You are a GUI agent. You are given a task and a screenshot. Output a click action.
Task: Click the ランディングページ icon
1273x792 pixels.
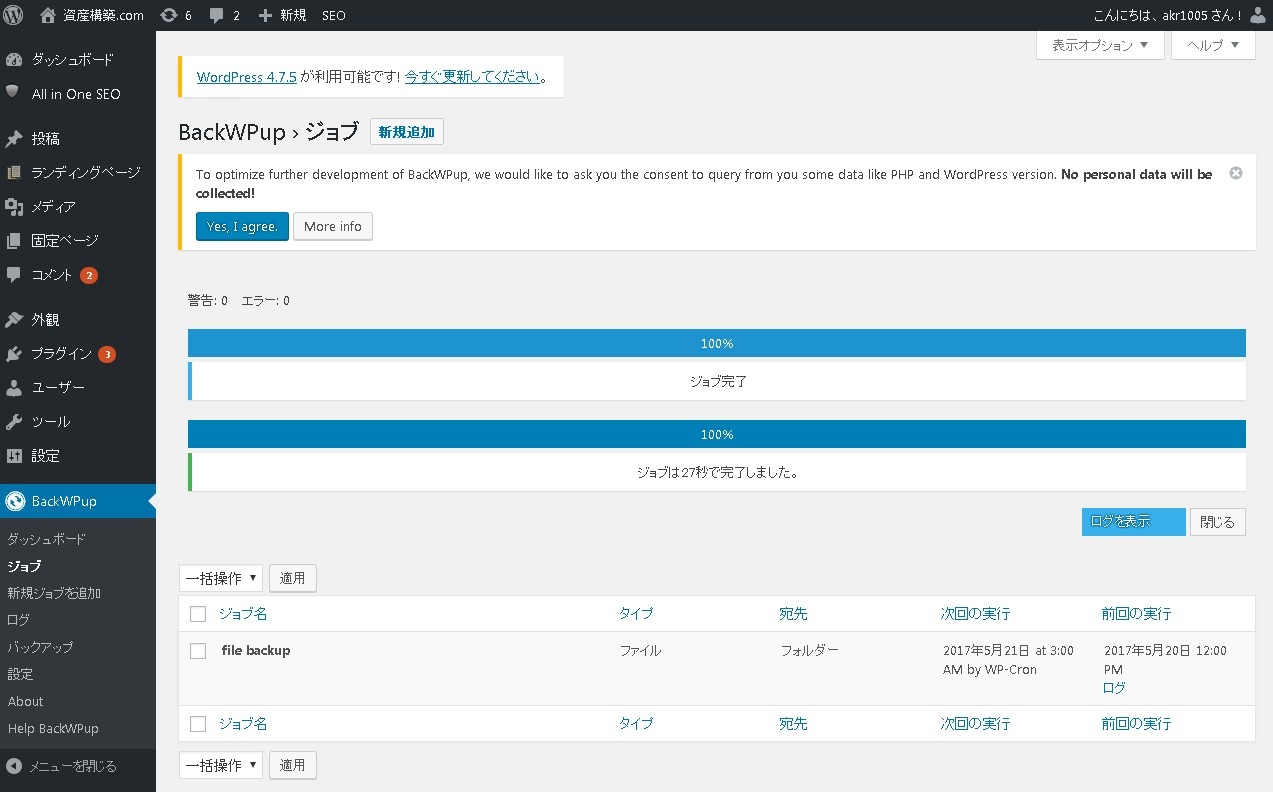coord(14,173)
